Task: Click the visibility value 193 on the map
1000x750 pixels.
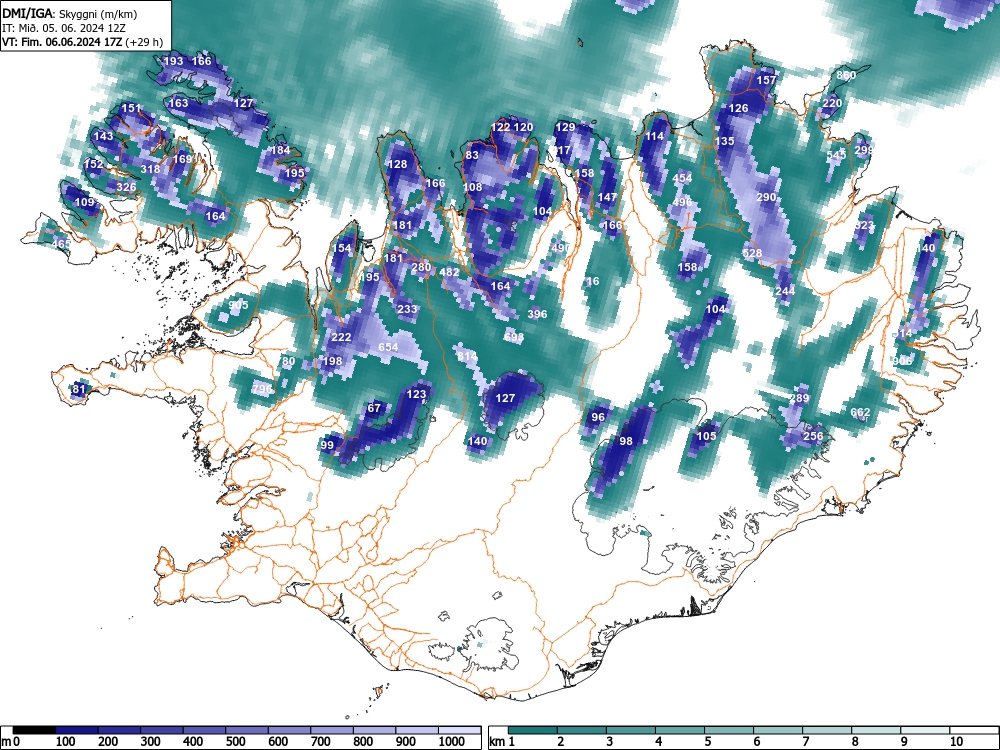Action: pos(173,61)
